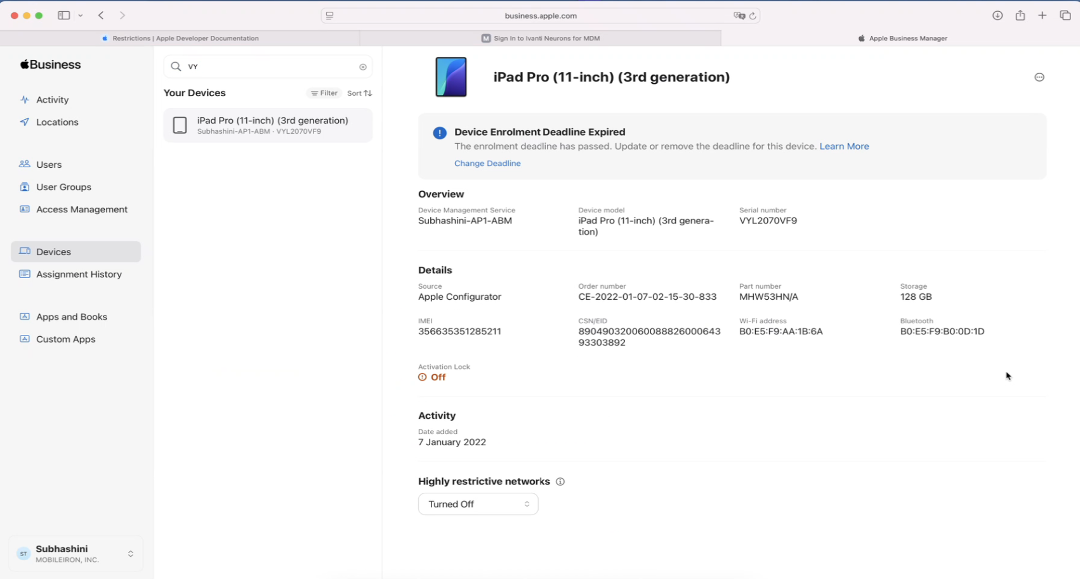The image size is (1080, 580).
Task: Click the Change Deadline link
Action: pyautogui.click(x=487, y=163)
